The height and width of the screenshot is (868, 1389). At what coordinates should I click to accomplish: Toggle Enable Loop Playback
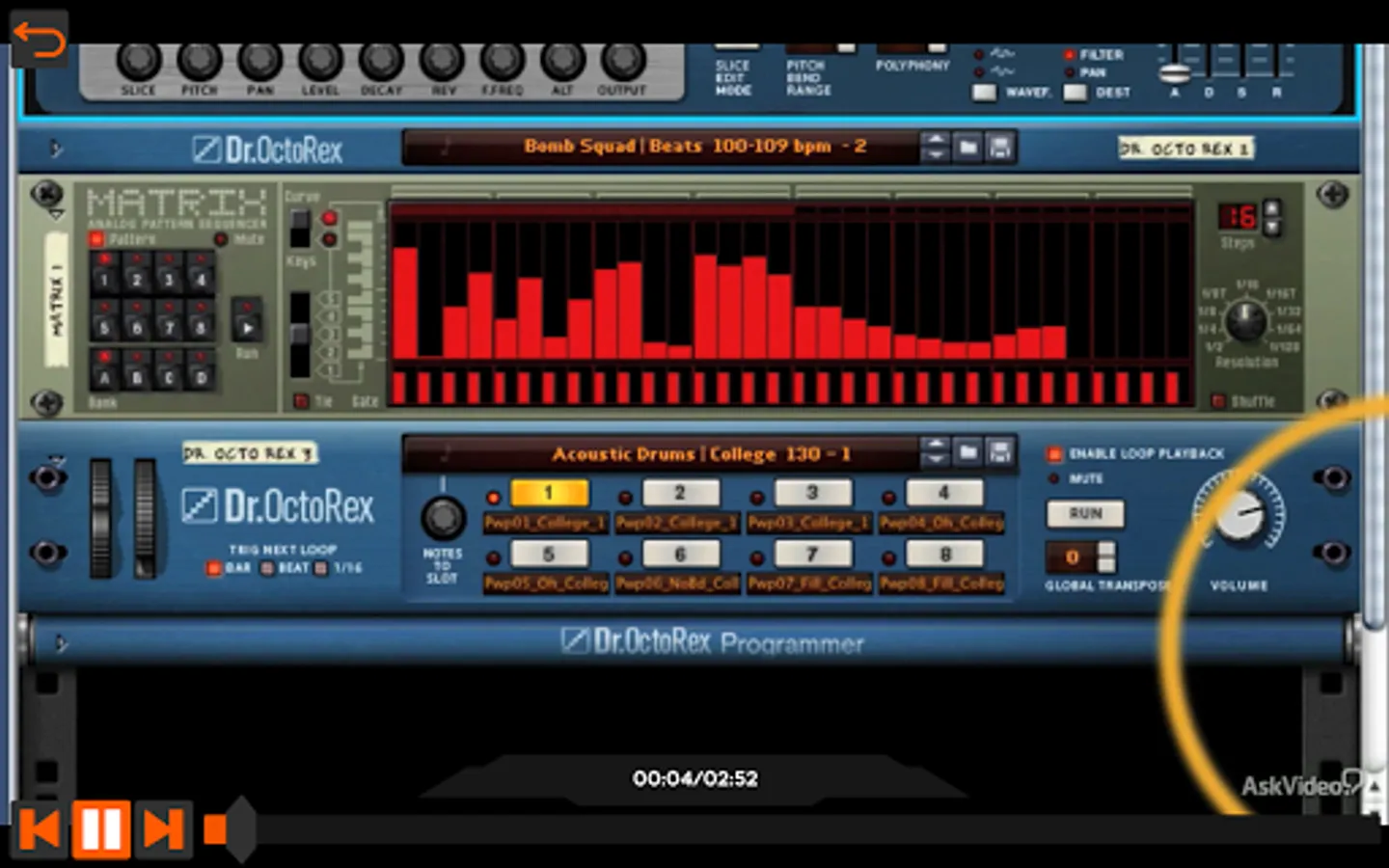click(x=1054, y=453)
